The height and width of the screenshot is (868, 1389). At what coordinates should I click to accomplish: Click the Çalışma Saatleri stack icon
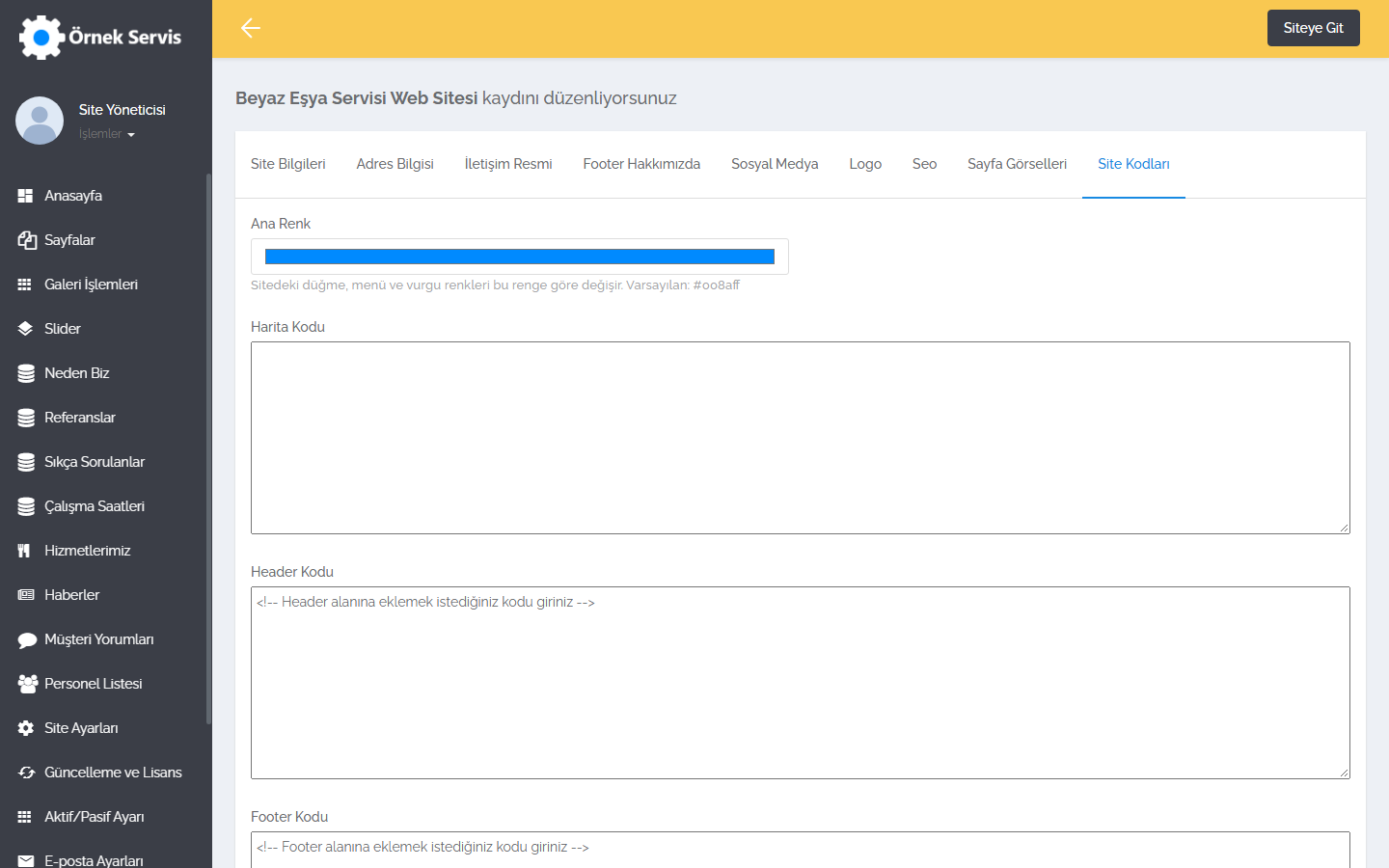pos(26,506)
